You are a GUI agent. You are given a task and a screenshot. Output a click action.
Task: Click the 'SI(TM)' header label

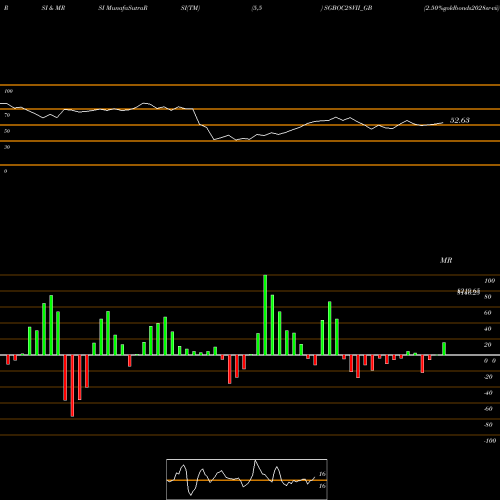pos(190,8)
